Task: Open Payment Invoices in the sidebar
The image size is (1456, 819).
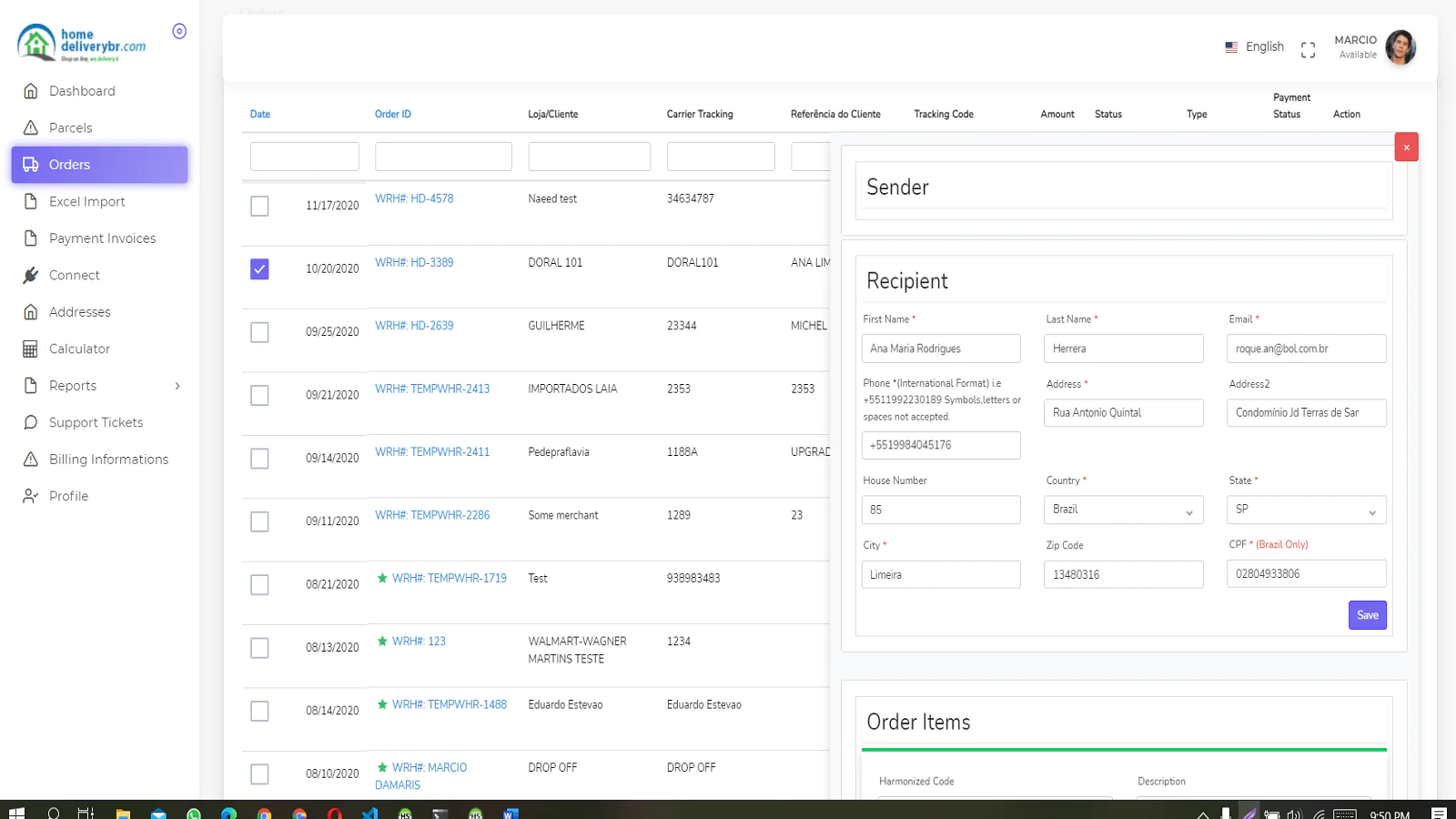Action: [101, 238]
